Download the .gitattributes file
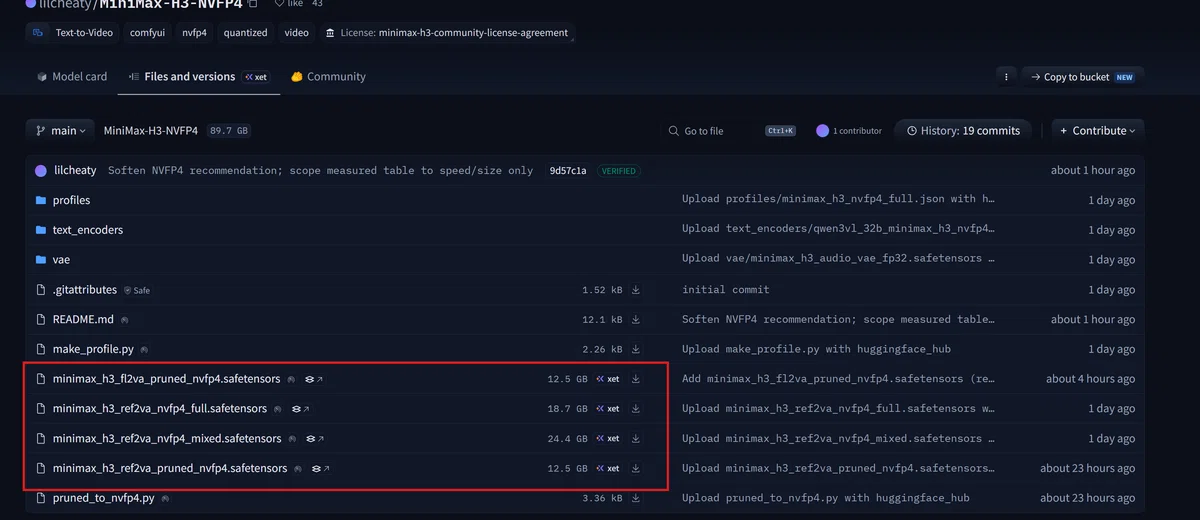 pos(636,290)
